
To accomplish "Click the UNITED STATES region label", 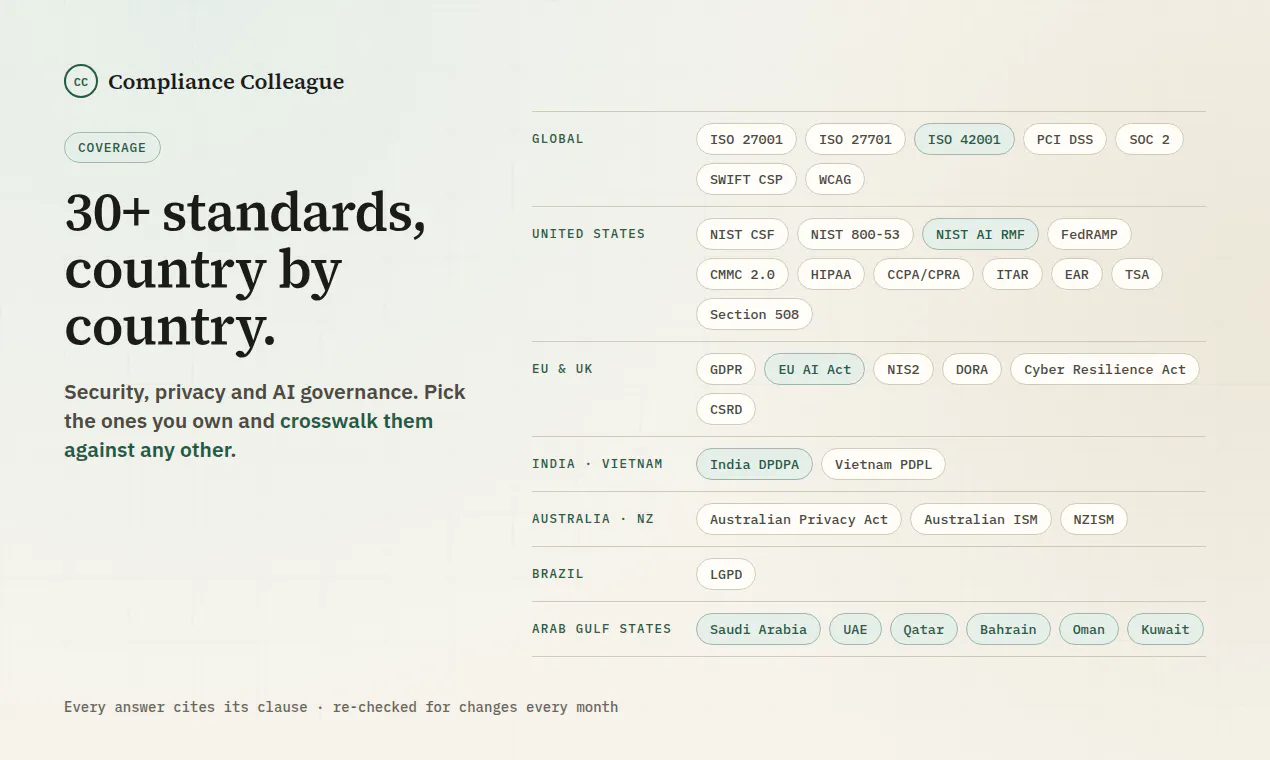I will (589, 234).
